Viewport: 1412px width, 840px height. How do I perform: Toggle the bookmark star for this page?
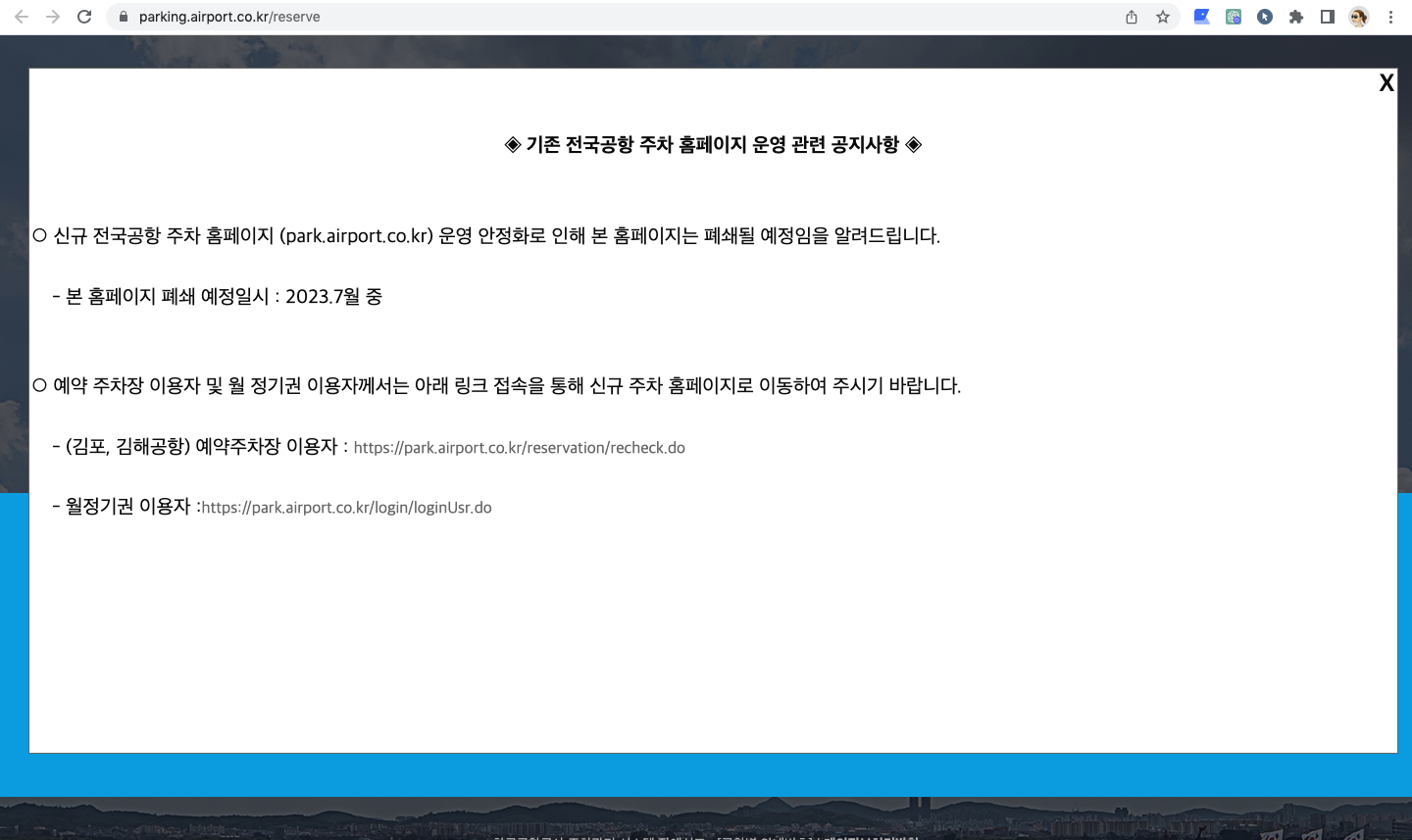tap(1162, 16)
